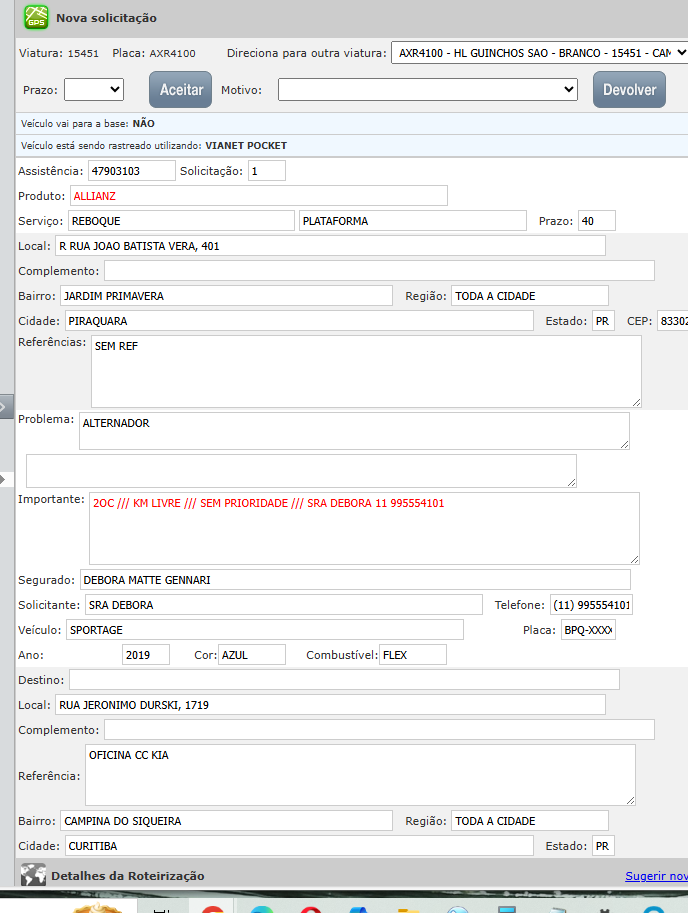Screen dimensions: 688x913
Task: Click the Problema text area showing ALTERNADOR
Action: (353, 431)
